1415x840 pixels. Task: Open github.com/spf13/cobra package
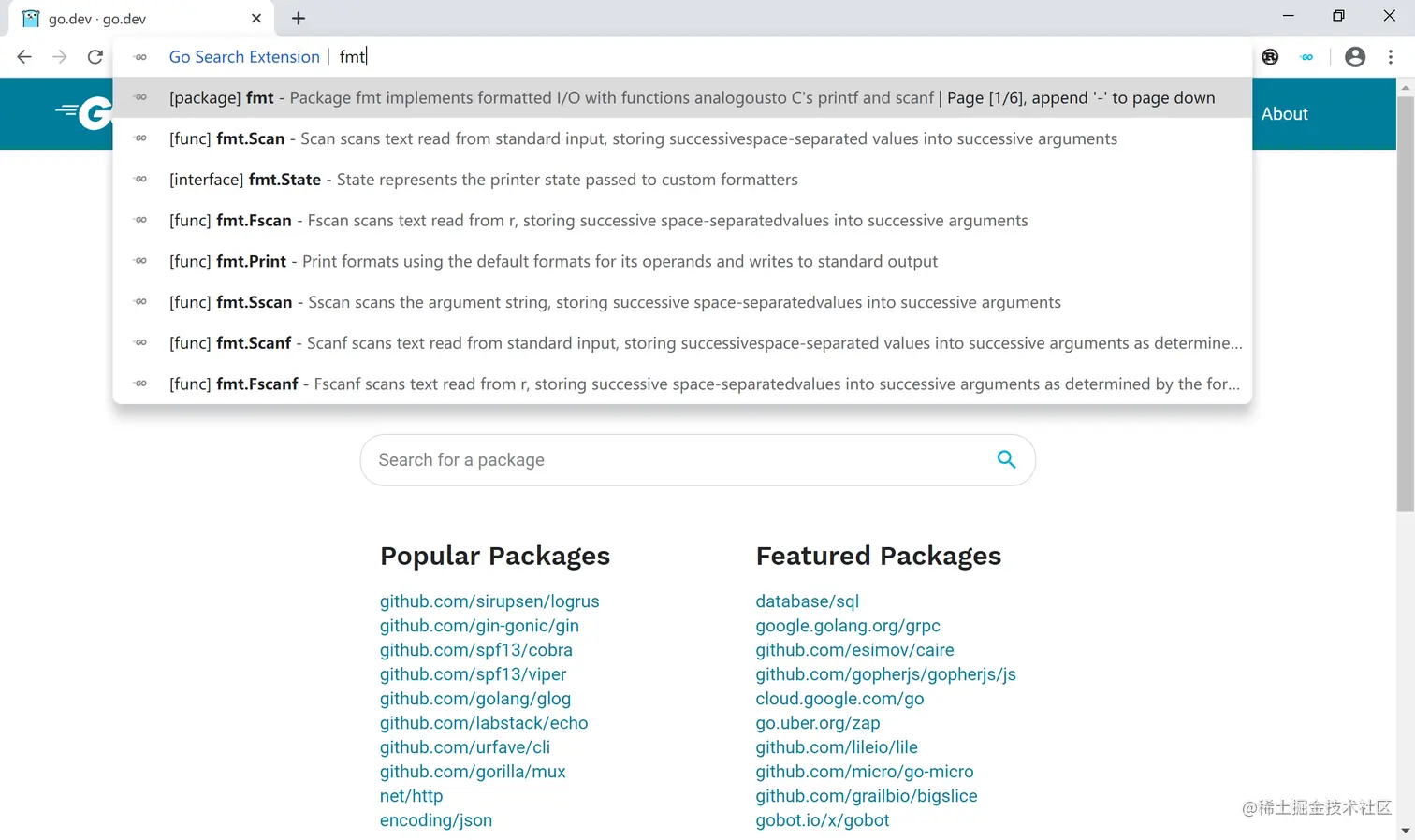pyautogui.click(x=476, y=650)
